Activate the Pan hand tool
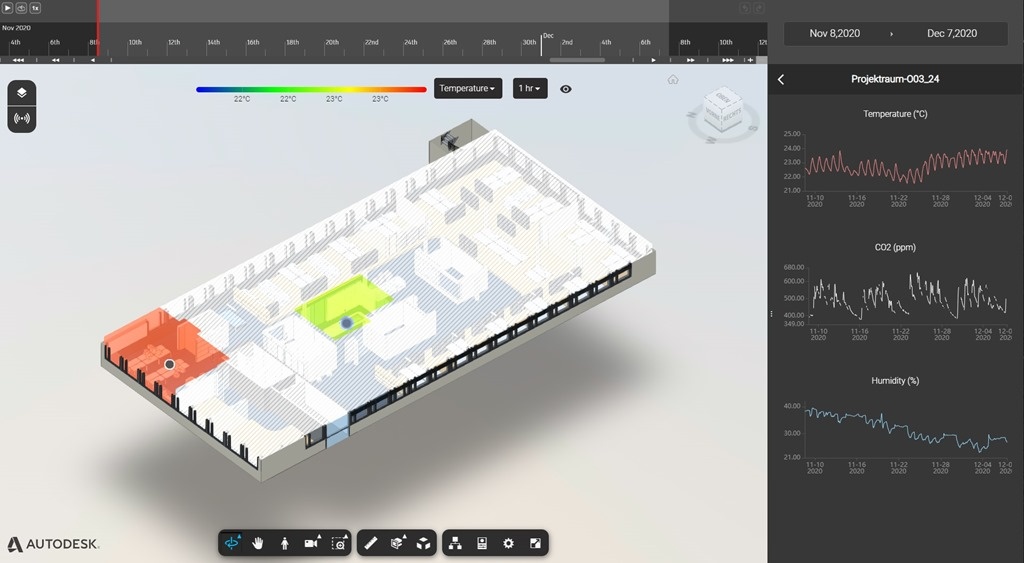The image size is (1024, 563). (258, 543)
